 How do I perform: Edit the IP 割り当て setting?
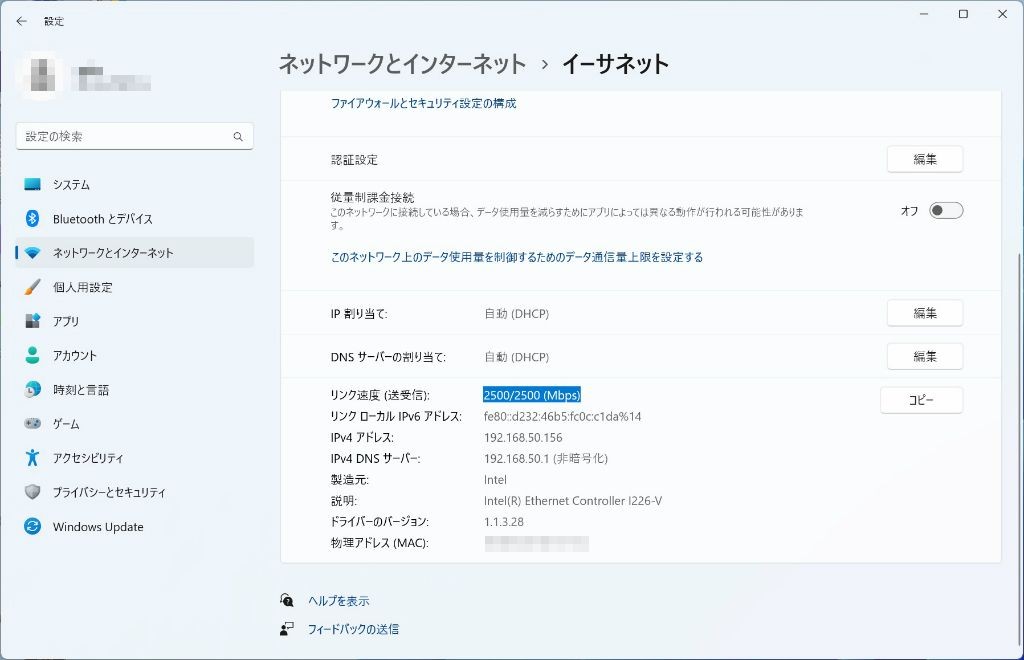click(924, 314)
